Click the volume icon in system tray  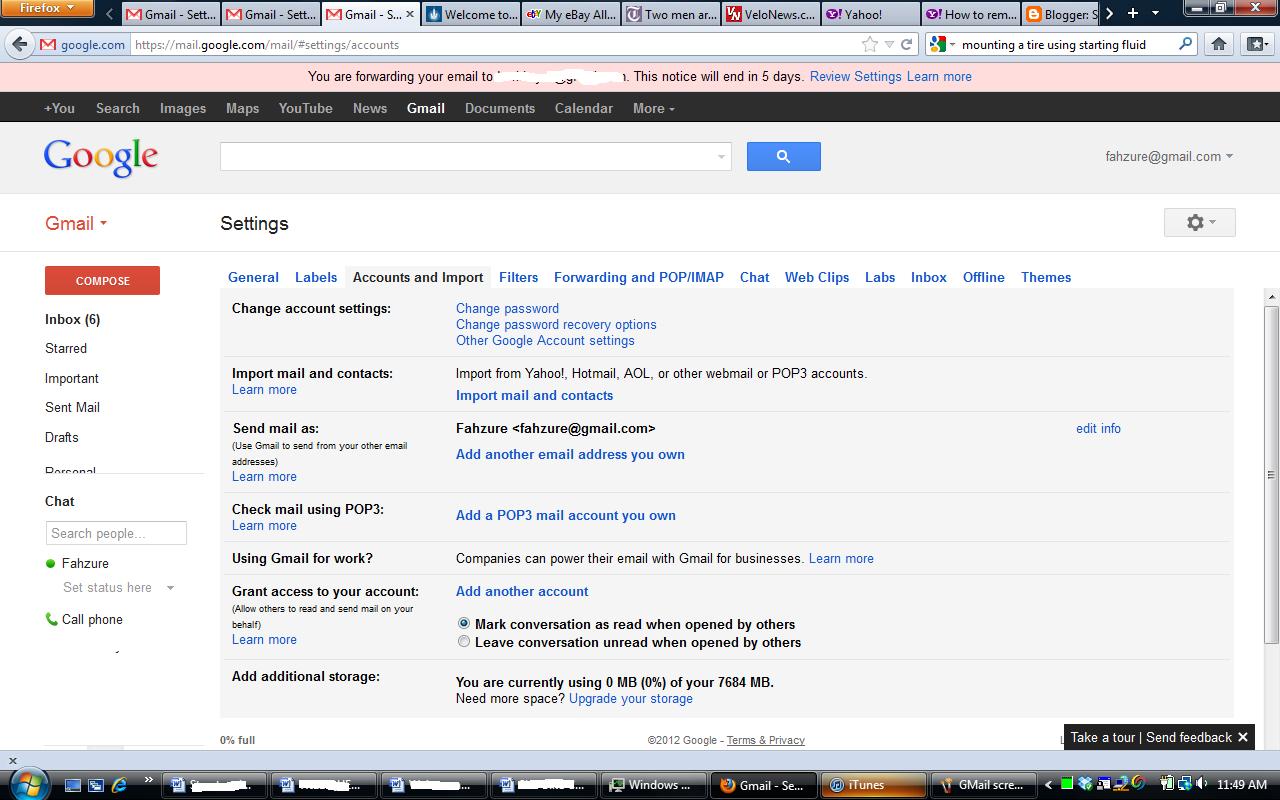click(1202, 785)
